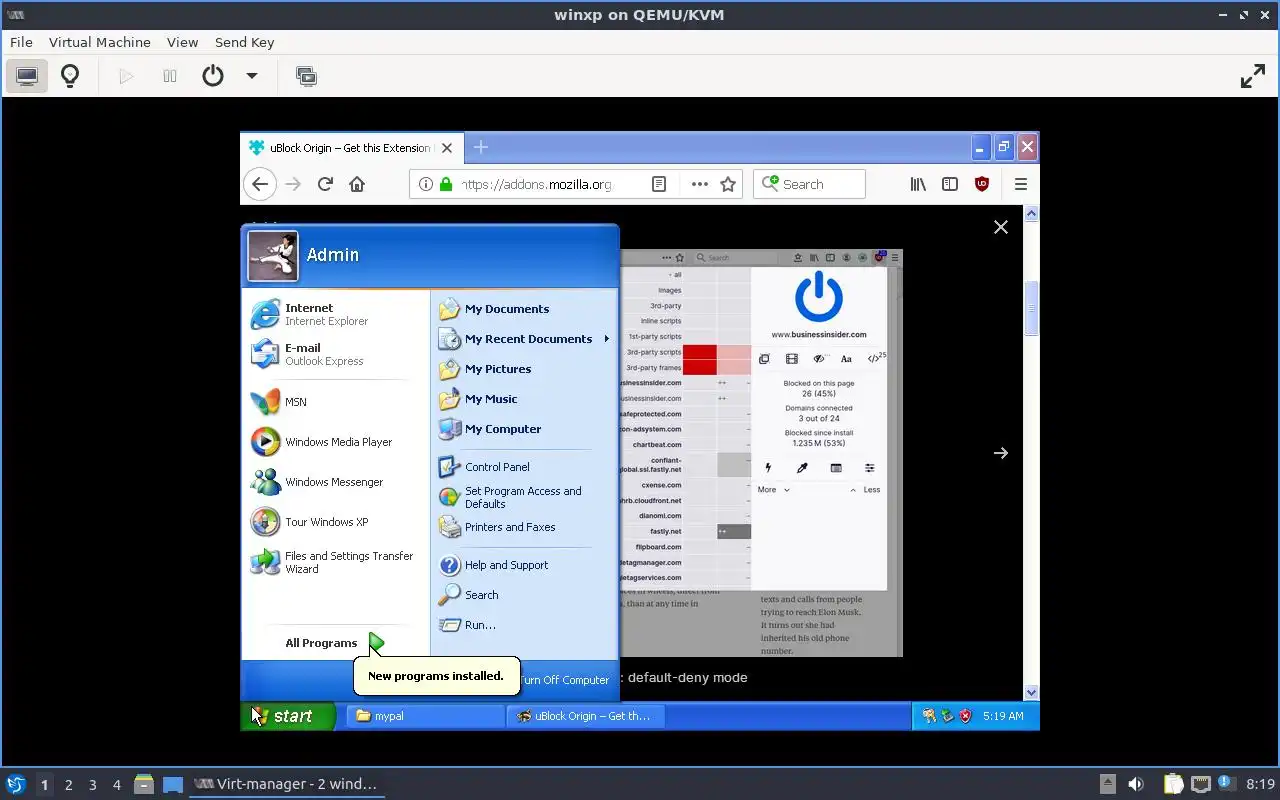
Task: Open Virtual Machine menu
Action: tap(100, 42)
